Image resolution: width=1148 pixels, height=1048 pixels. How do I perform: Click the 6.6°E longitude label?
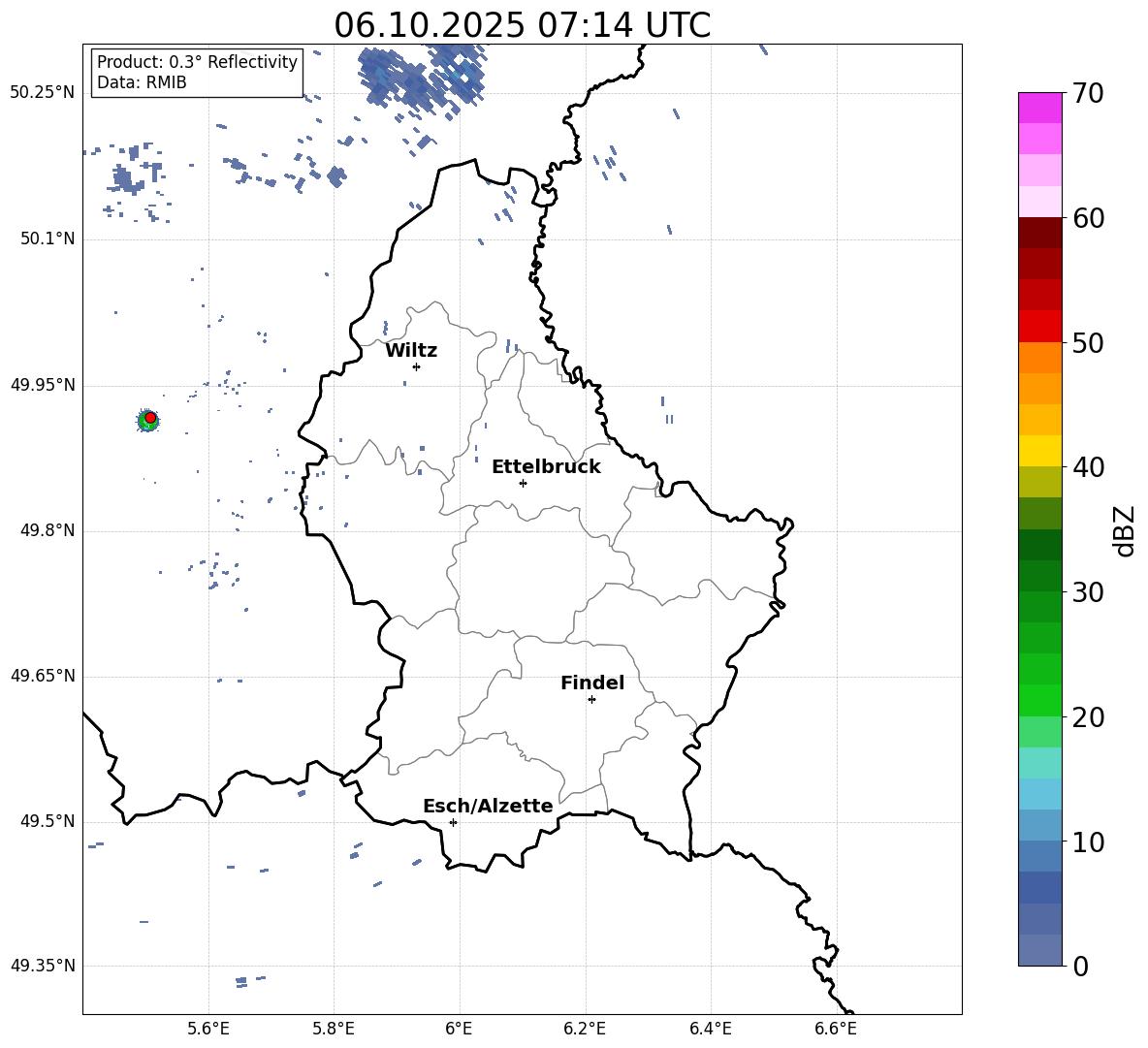click(836, 1029)
